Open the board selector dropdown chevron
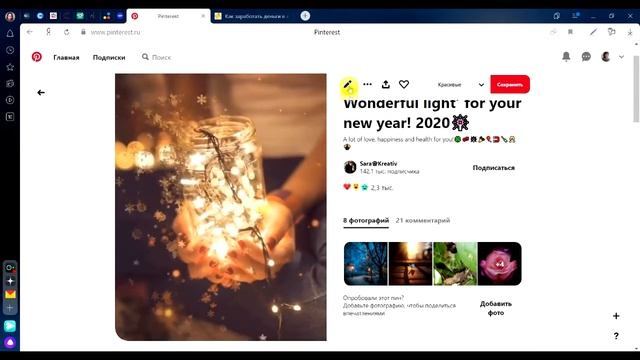 click(x=481, y=85)
